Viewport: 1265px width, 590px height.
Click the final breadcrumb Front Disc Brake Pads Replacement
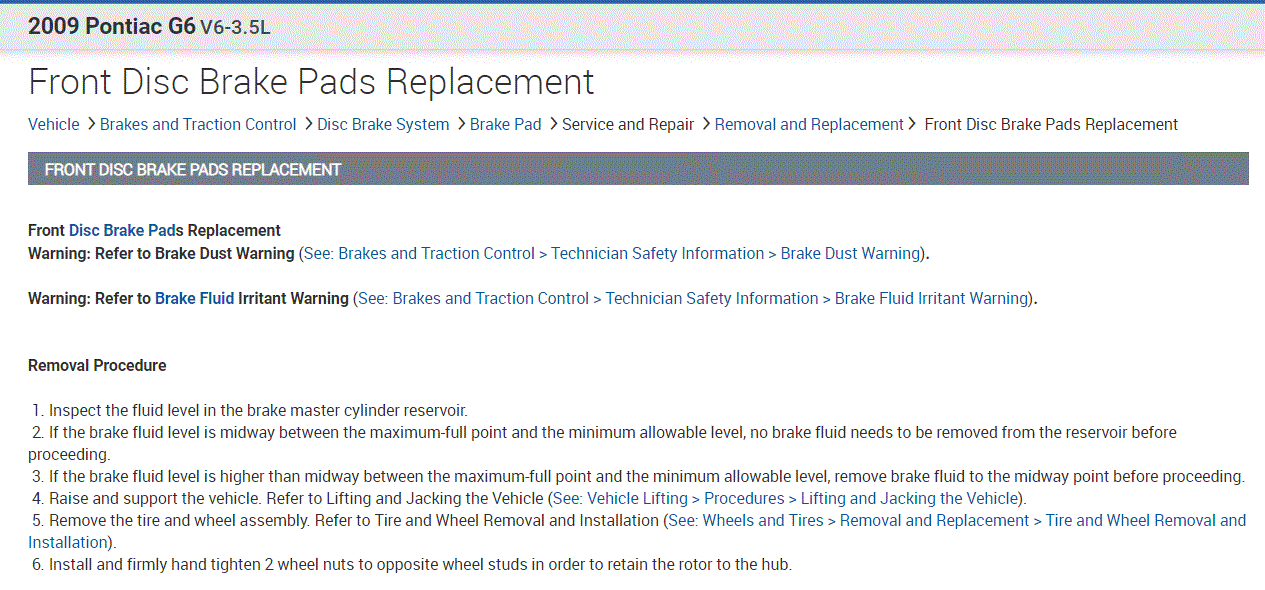pyautogui.click(x=1051, y=124)
